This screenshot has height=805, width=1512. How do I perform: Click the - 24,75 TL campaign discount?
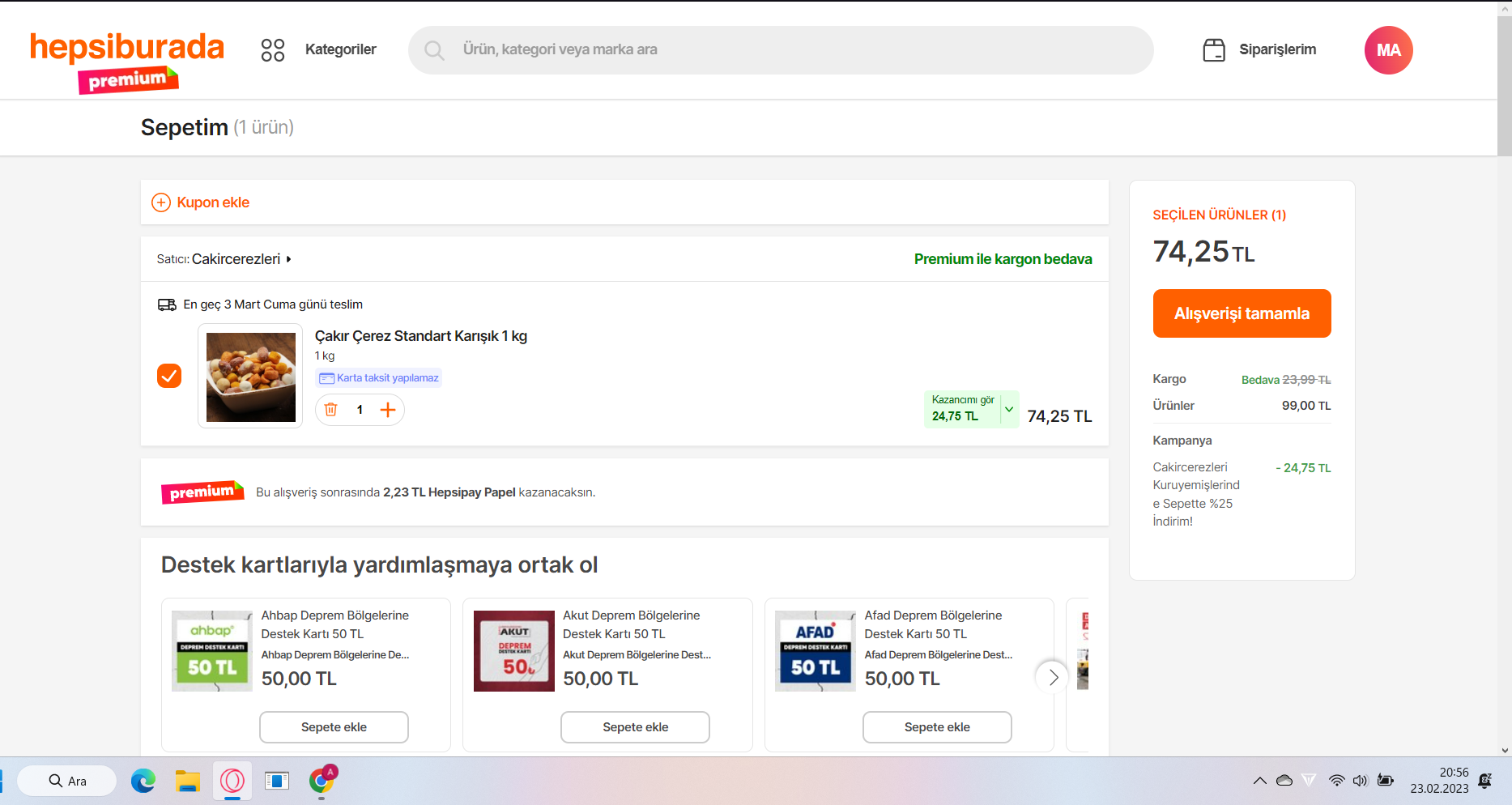click(1303, 468)
